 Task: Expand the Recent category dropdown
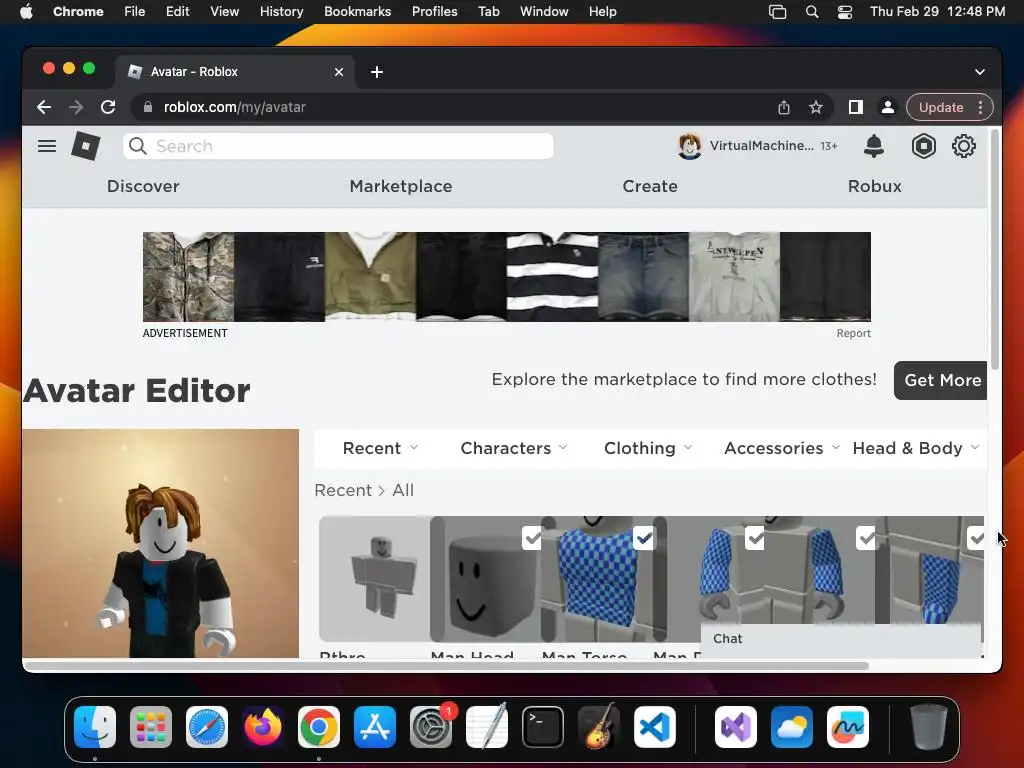click(x=380, y=448)
